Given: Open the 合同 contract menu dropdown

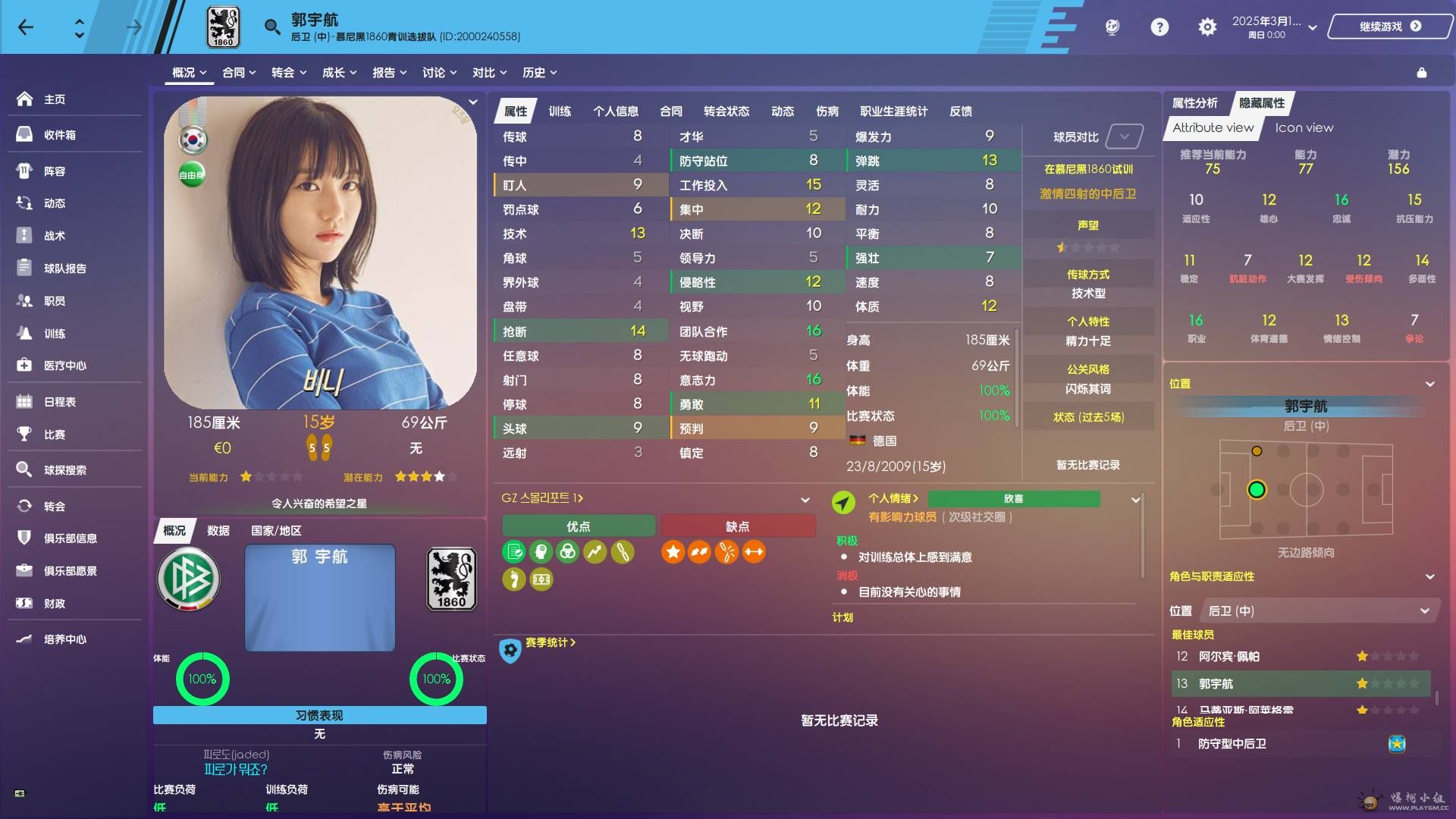Looking at the screenshot, I should point(239,73).
